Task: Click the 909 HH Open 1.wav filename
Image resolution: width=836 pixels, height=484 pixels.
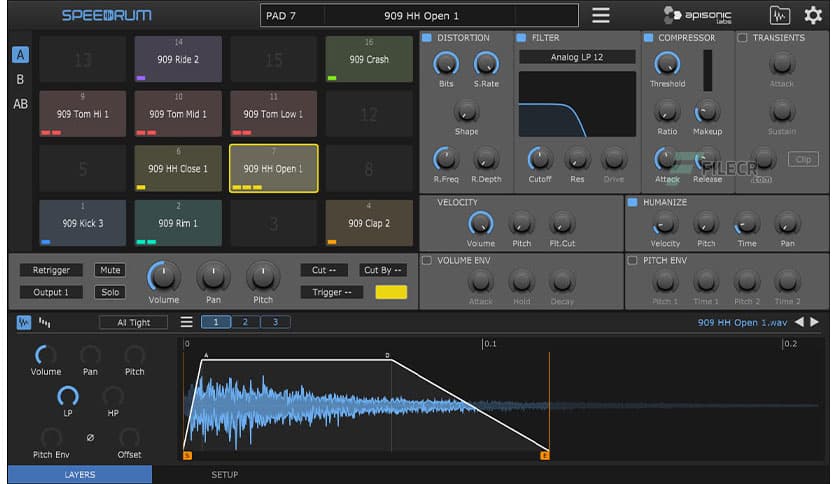Action: coord(742,322)
